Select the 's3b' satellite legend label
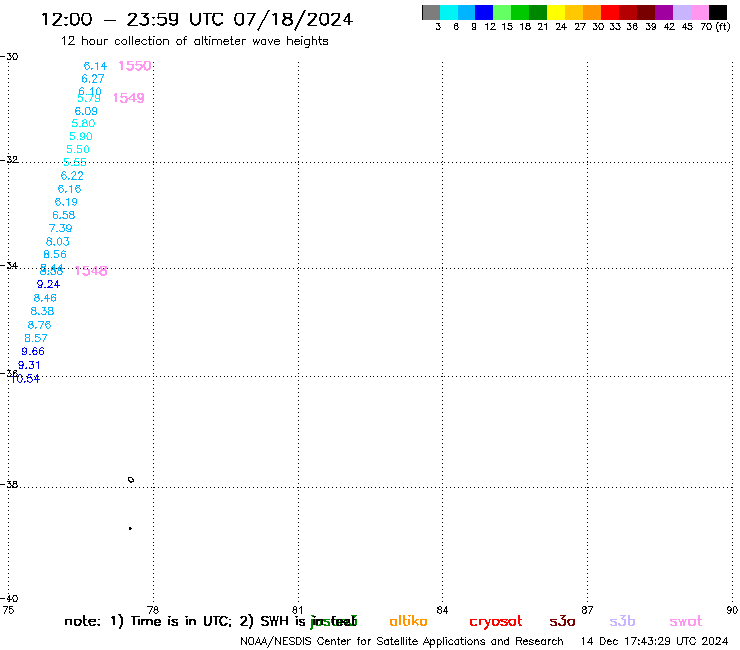 622,621
